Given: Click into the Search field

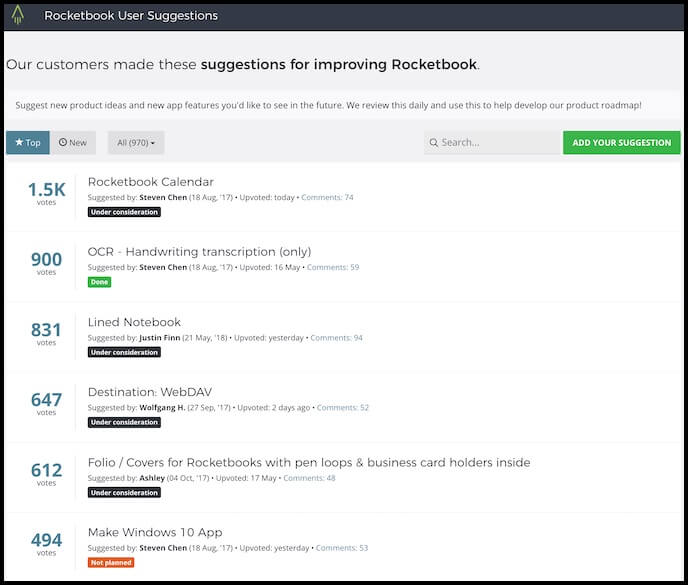Looking at the screenshot, I should pos(495,143).
